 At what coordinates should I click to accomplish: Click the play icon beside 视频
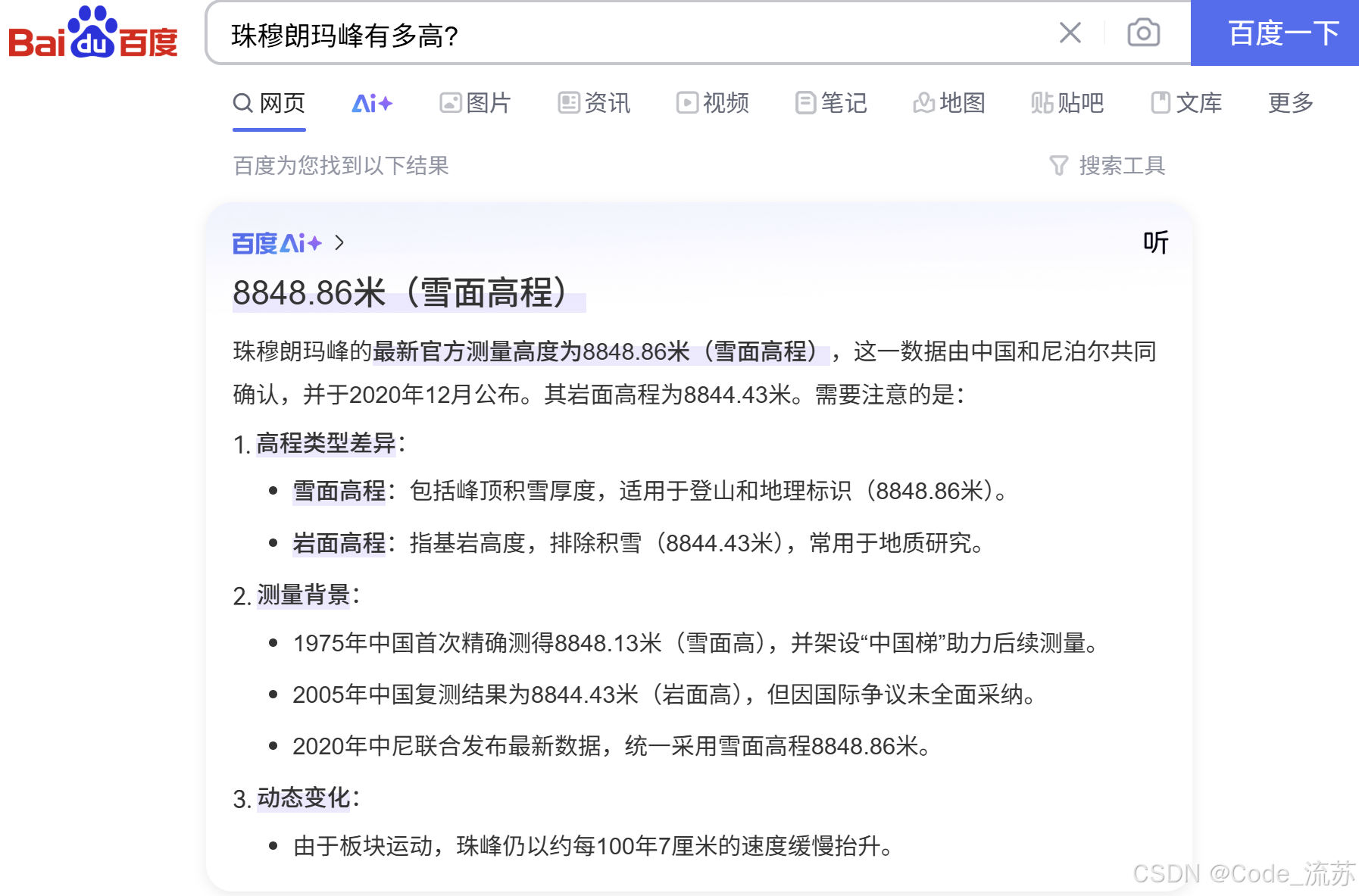tap(687, 103)
